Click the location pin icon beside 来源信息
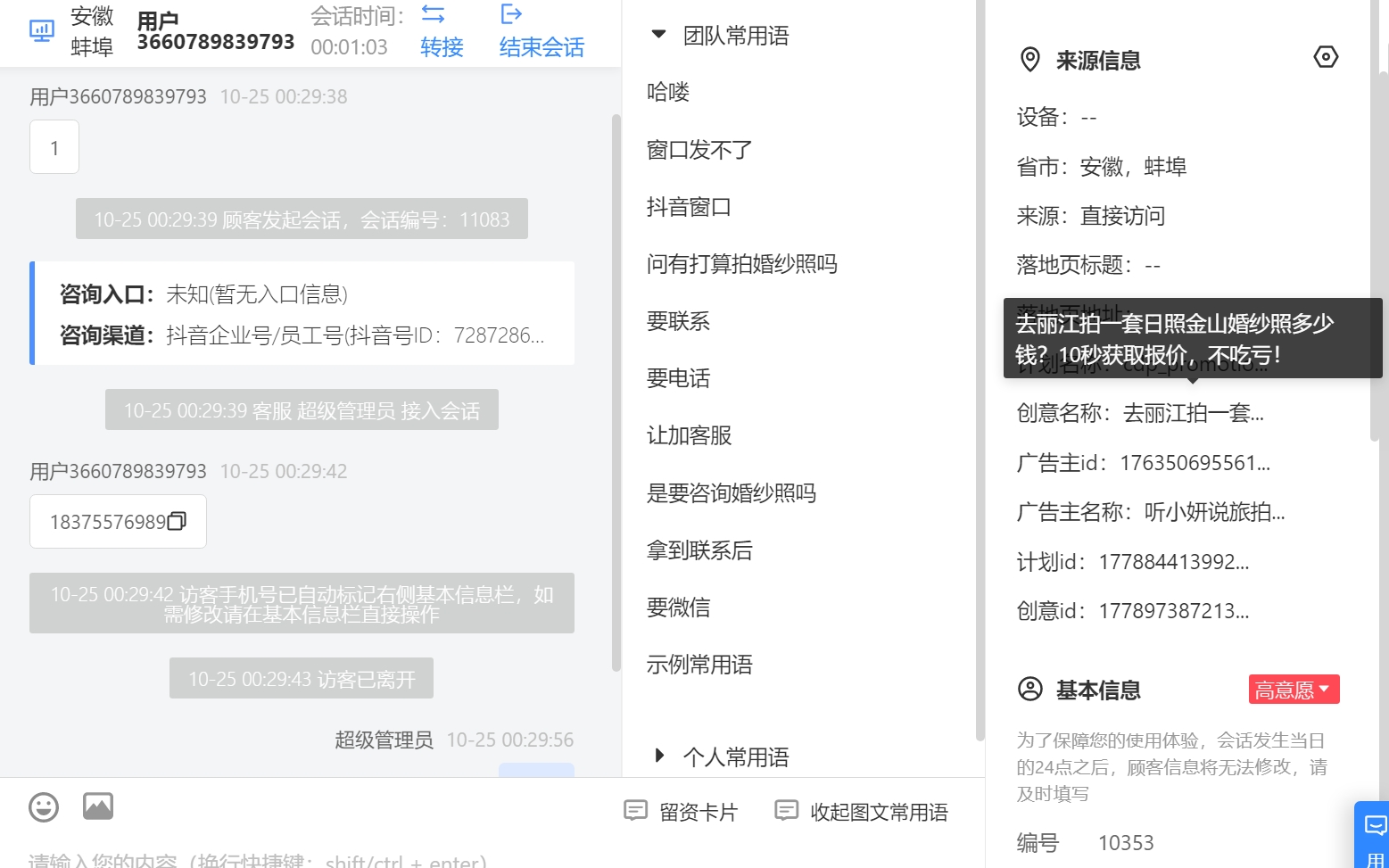 pyautogui.click(x=1030, y=60)
